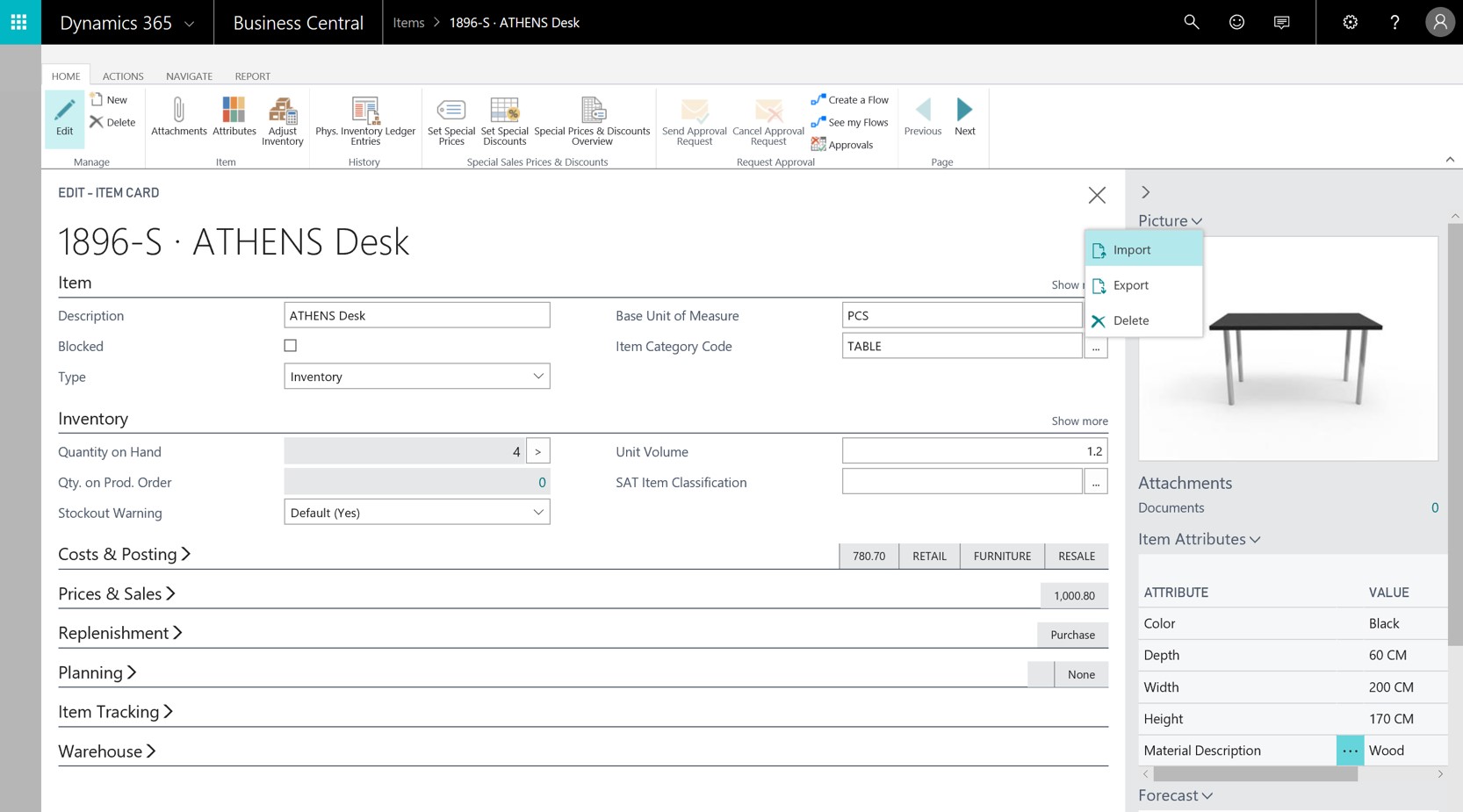Open the Item Attributes factbox menu

1200,539
